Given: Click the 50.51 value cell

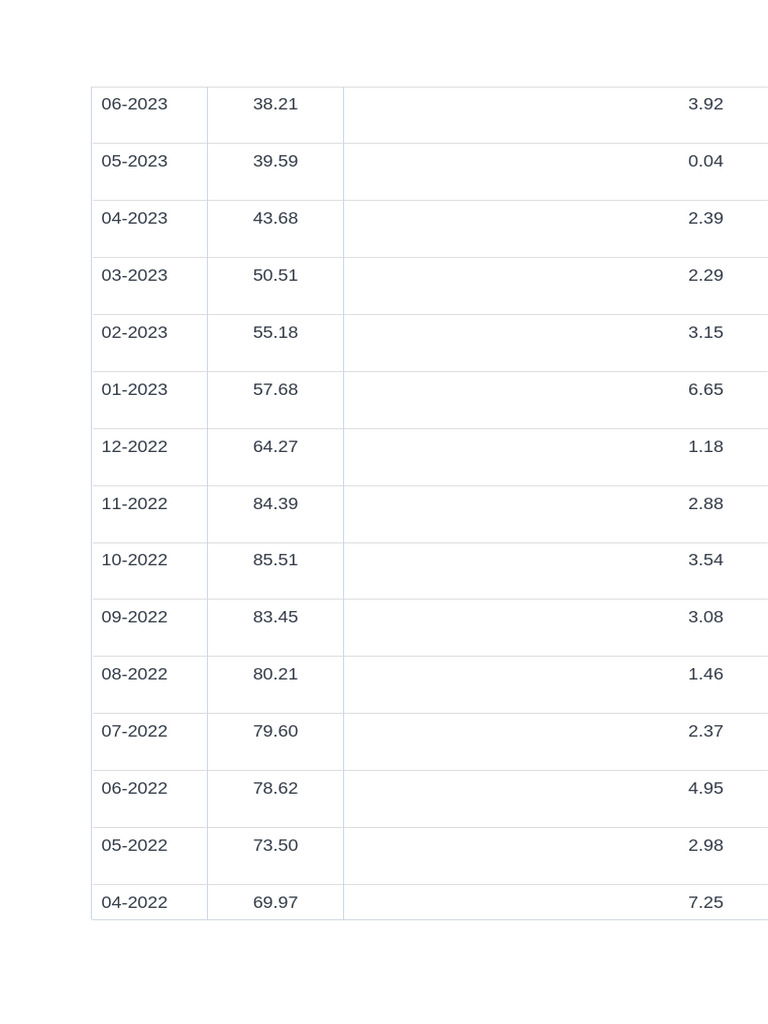Looking at the screenshot, I should tap(275, 275).
